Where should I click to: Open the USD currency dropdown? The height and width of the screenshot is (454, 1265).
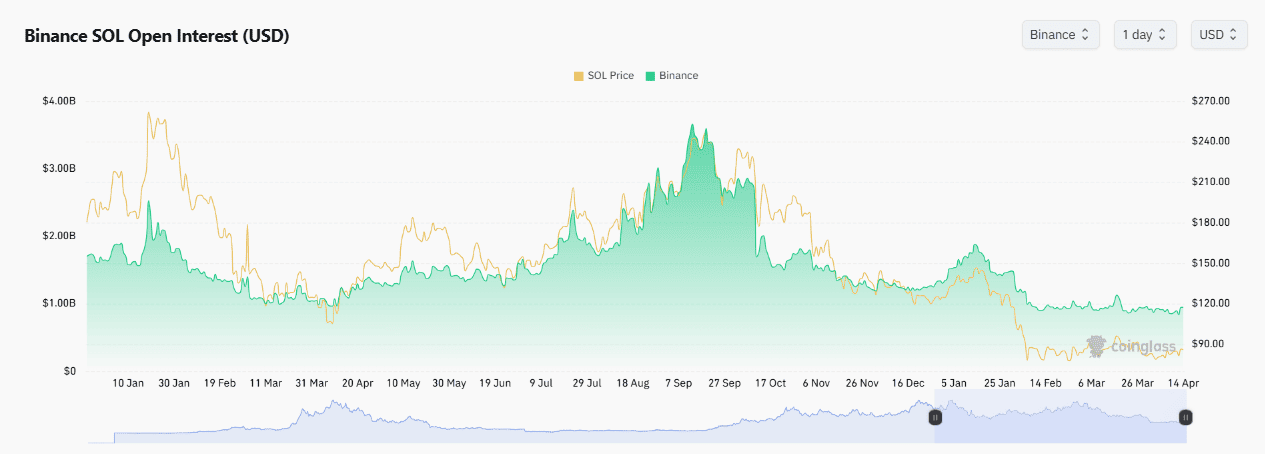(x=1218, y=35)
